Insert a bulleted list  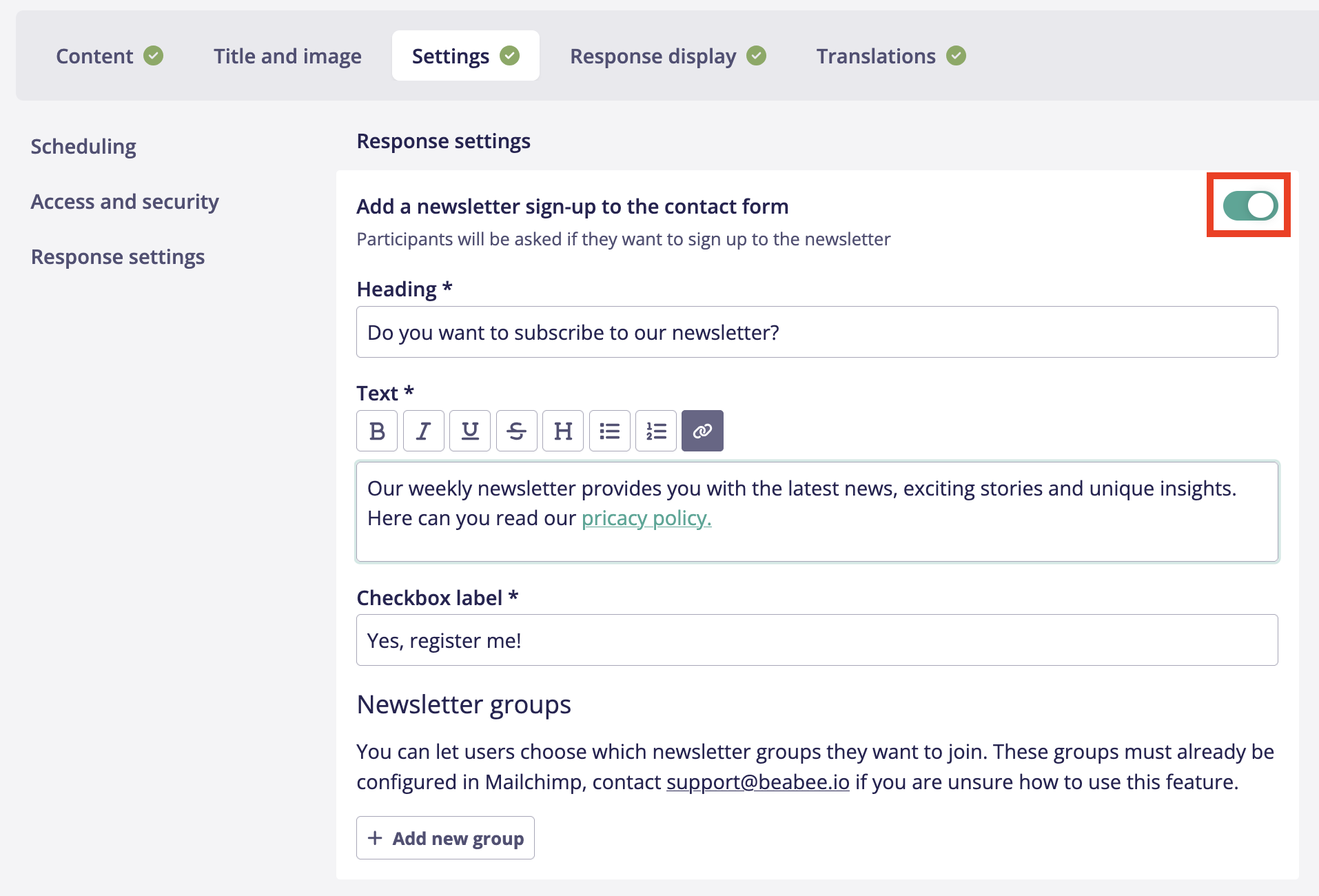(x=609, y=431)
